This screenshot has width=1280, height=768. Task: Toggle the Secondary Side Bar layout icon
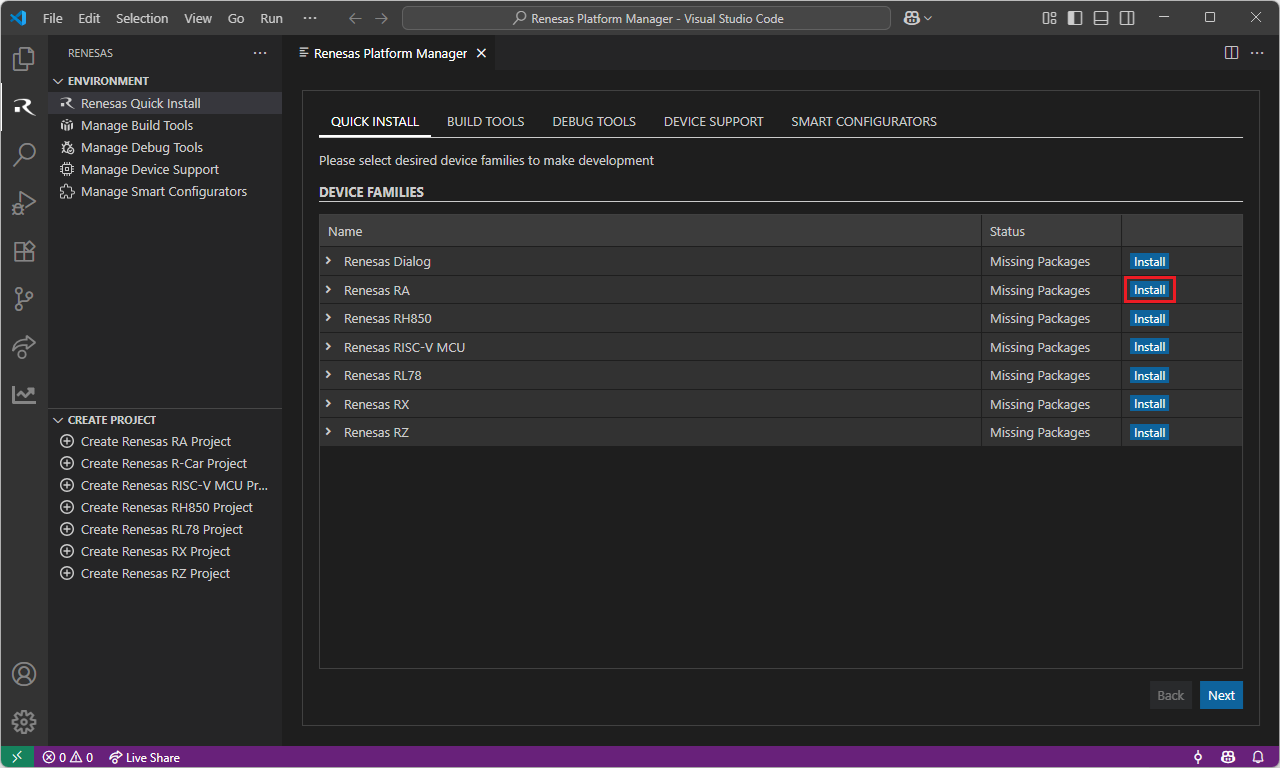[x=1127, y=18]
